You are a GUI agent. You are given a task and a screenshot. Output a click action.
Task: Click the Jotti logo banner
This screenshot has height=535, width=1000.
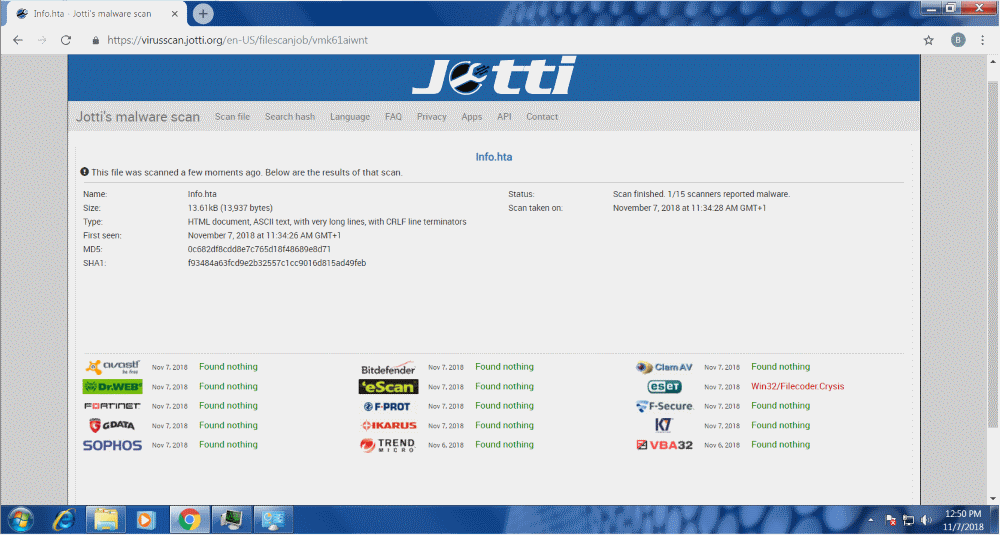coord(494,77)
